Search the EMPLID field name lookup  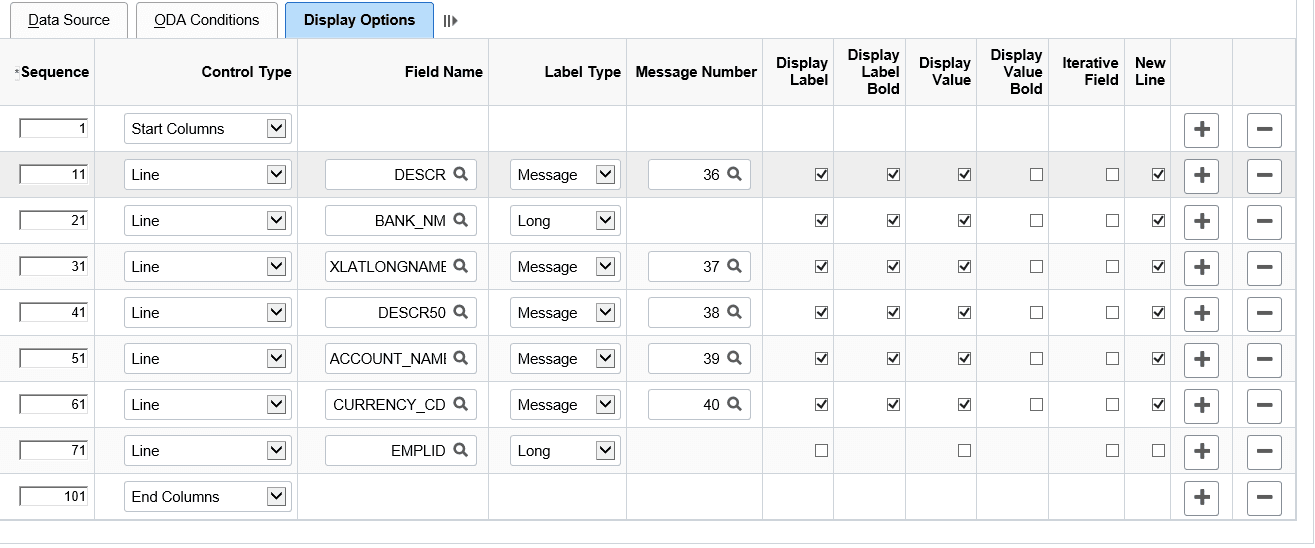(x=460, y=450)
